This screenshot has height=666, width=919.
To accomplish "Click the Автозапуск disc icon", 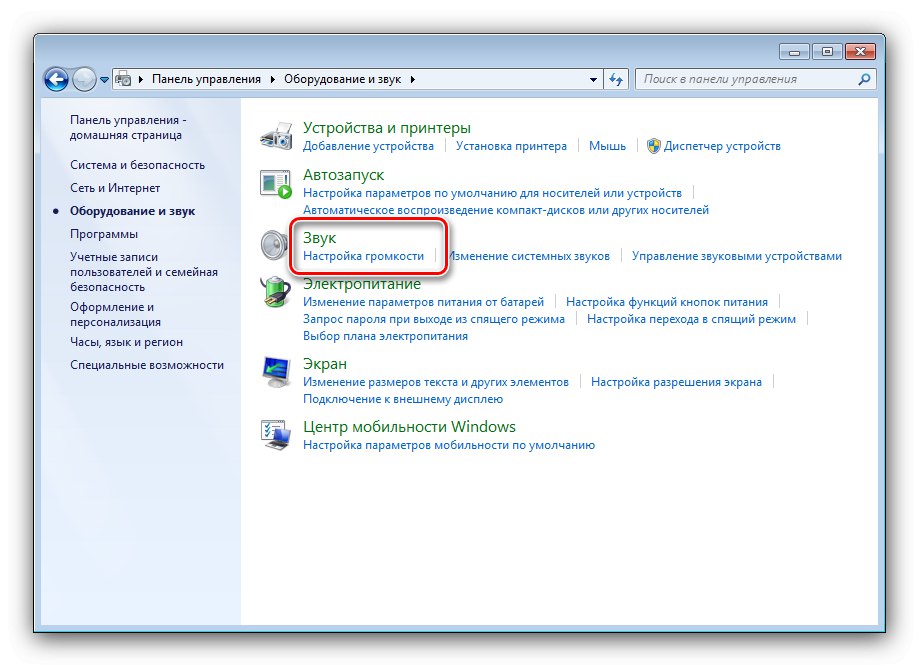I will (275, 182).
